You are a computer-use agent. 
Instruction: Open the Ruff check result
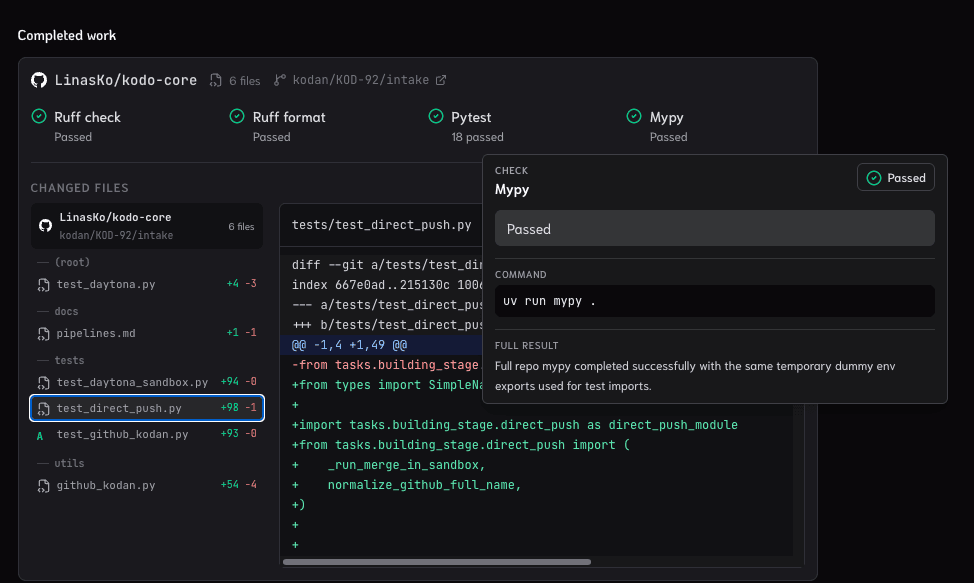pos(87,117)
